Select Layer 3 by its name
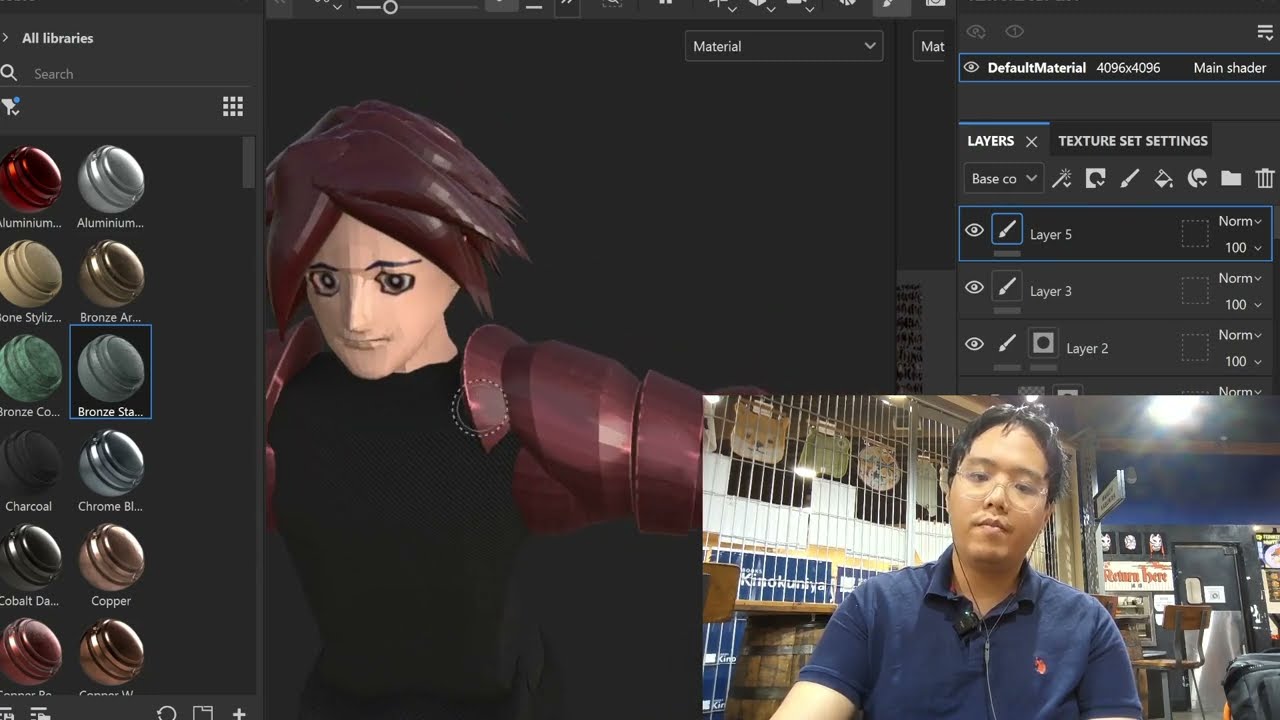Image resolution: width=1280 pixels, height=720 pixels. [1051, 291]
